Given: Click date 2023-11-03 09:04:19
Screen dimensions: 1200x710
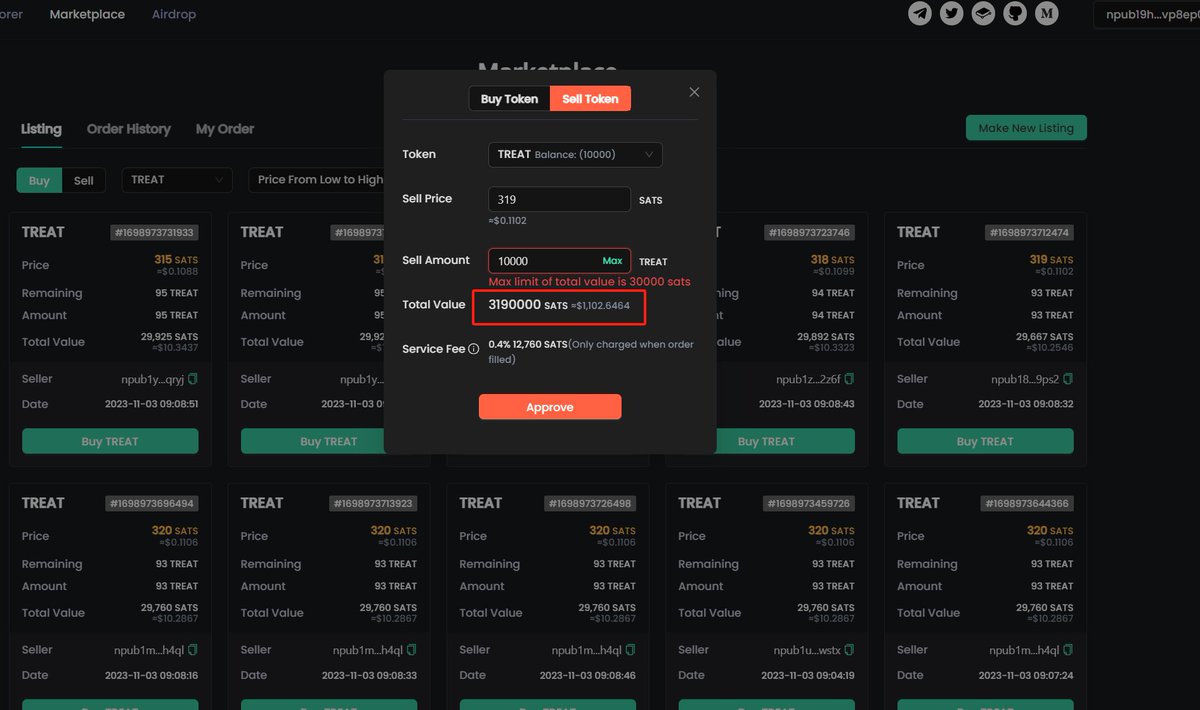Looking at the screenshot, I should tap(807, 675).
